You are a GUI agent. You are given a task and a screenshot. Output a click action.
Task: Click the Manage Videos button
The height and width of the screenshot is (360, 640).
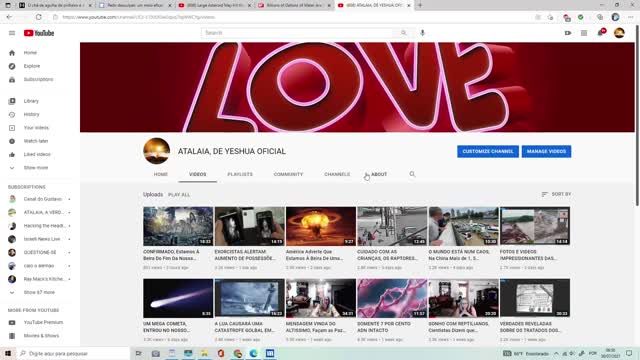tap(546, 151)
